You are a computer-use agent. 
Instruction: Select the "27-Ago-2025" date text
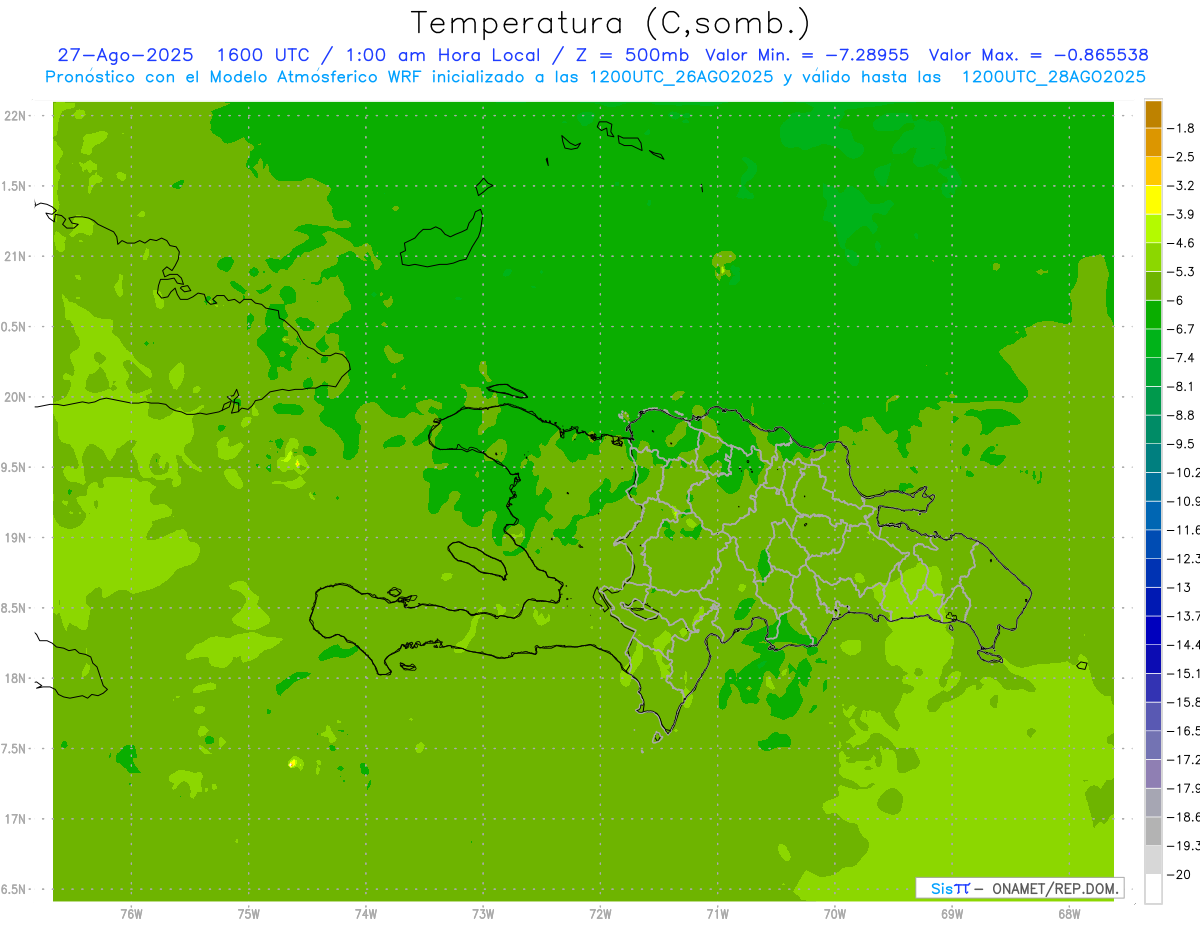127,55
